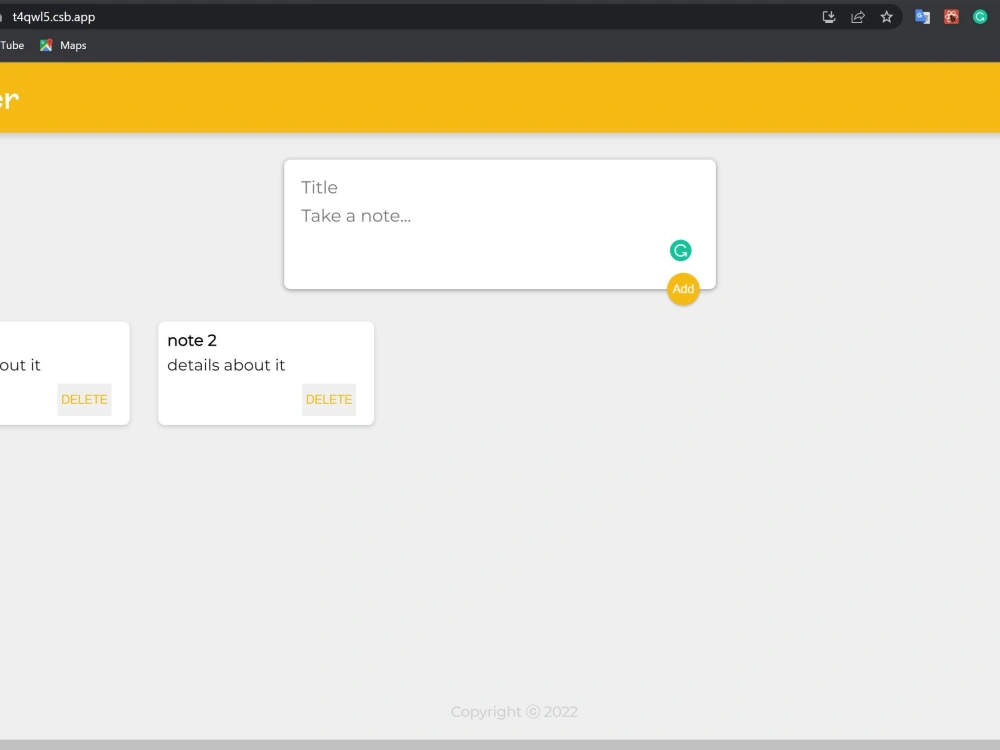
Task: Focus the Title input field
Action: 499,188
